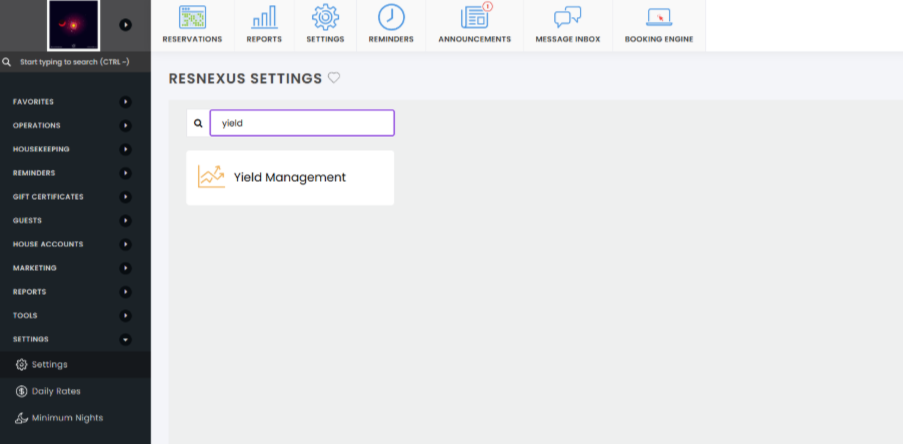Favorite the ResNexus Settings page heart
903x444 pixels.
pyautogui.click(x=334, y=78)
